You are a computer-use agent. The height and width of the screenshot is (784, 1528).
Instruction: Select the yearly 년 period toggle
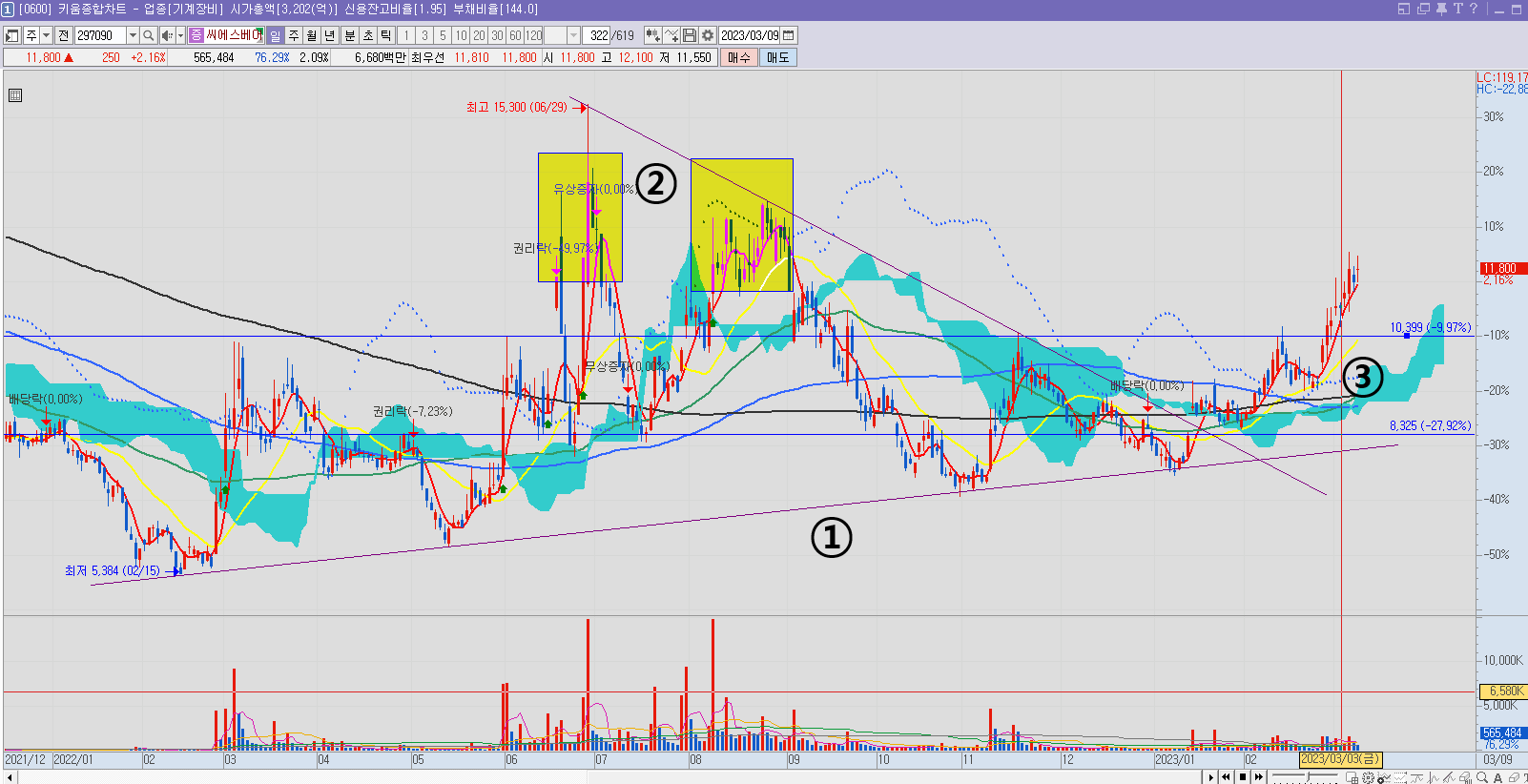(x=330, y=35)
